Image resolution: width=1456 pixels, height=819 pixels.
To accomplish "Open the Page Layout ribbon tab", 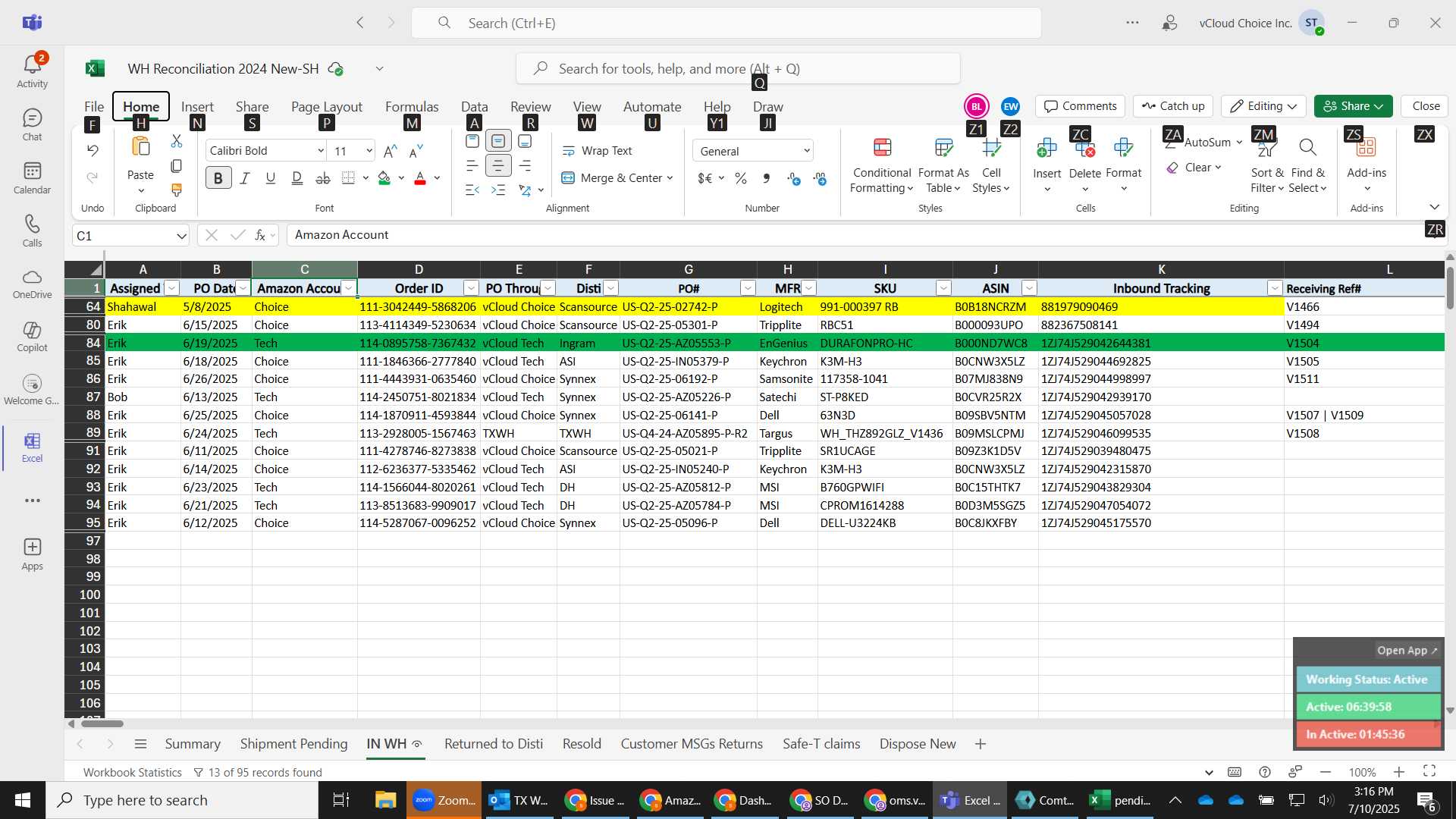I will point(327,107).
